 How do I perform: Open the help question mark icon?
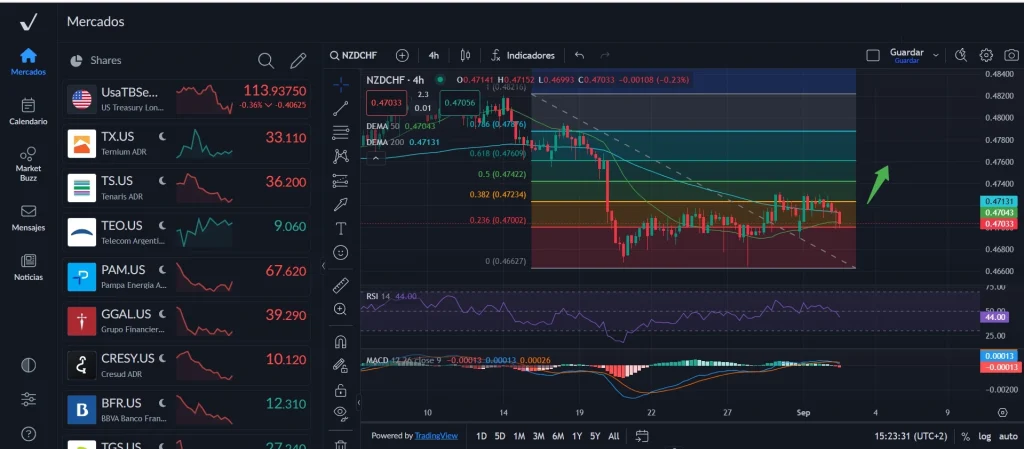(28, 433)
